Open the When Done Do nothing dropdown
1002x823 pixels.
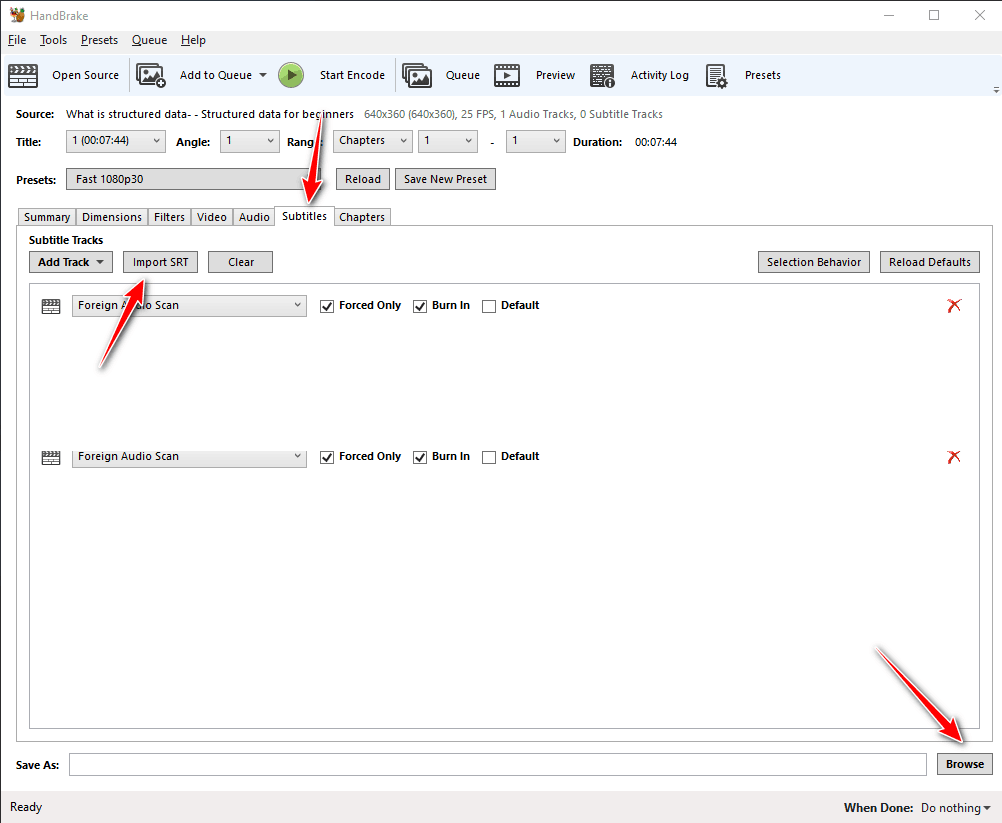point(955,808)
